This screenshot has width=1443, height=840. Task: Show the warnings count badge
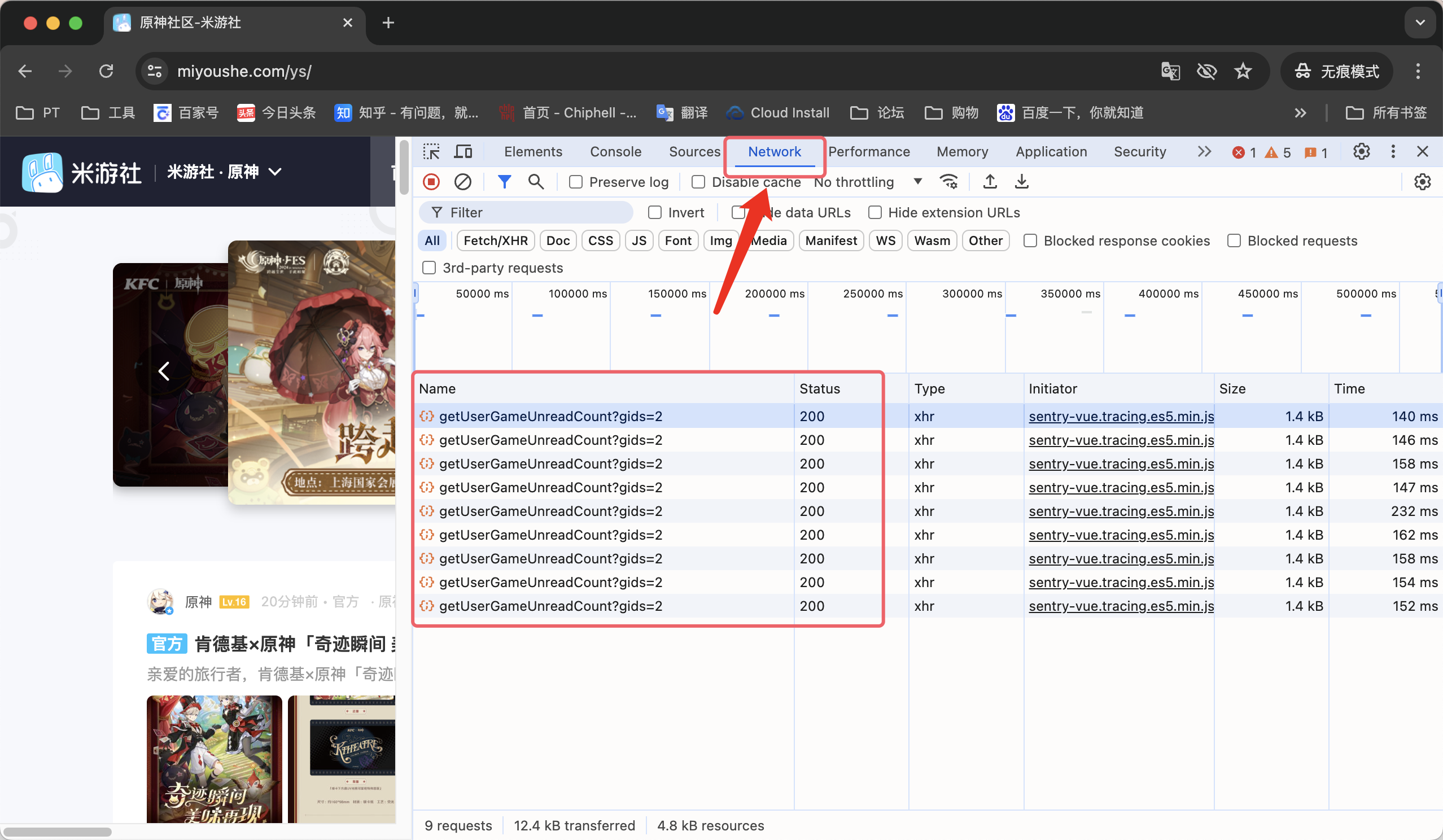[1278, 152]
